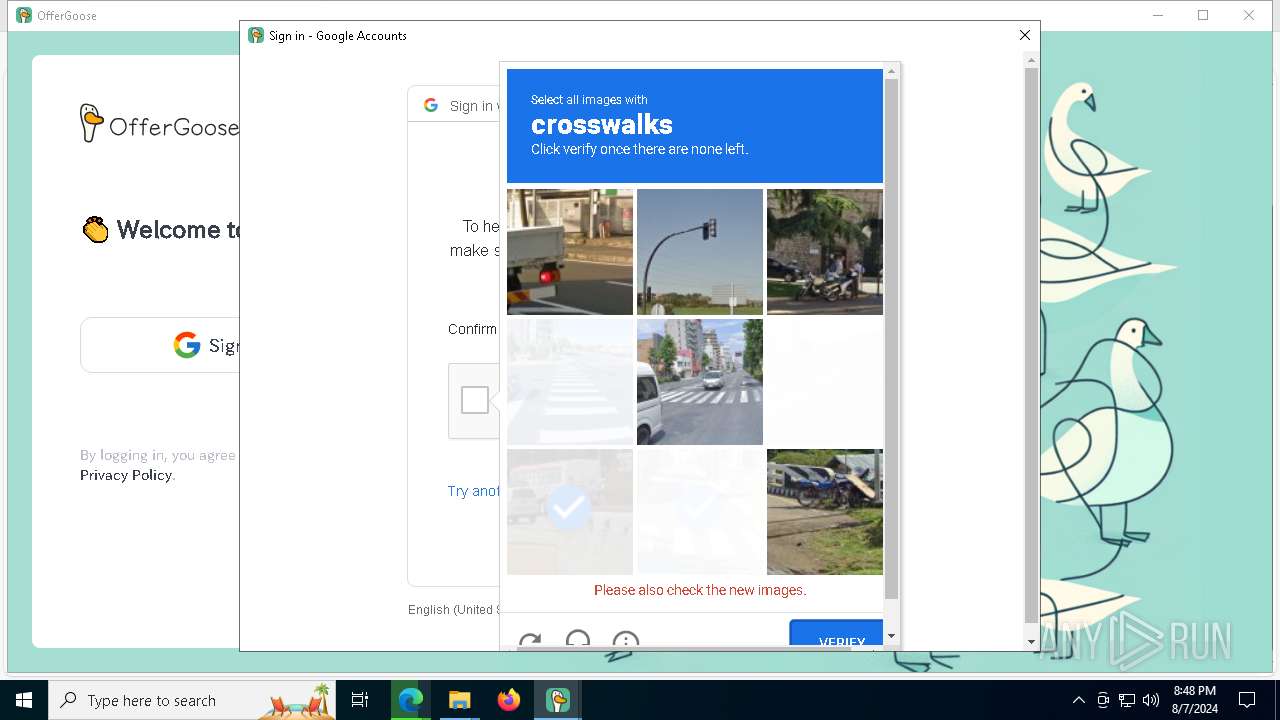The height and width of the screenshot is (720, 1280).
Task: Close the Google sign-in dialog
Action: pos(1025,35)
